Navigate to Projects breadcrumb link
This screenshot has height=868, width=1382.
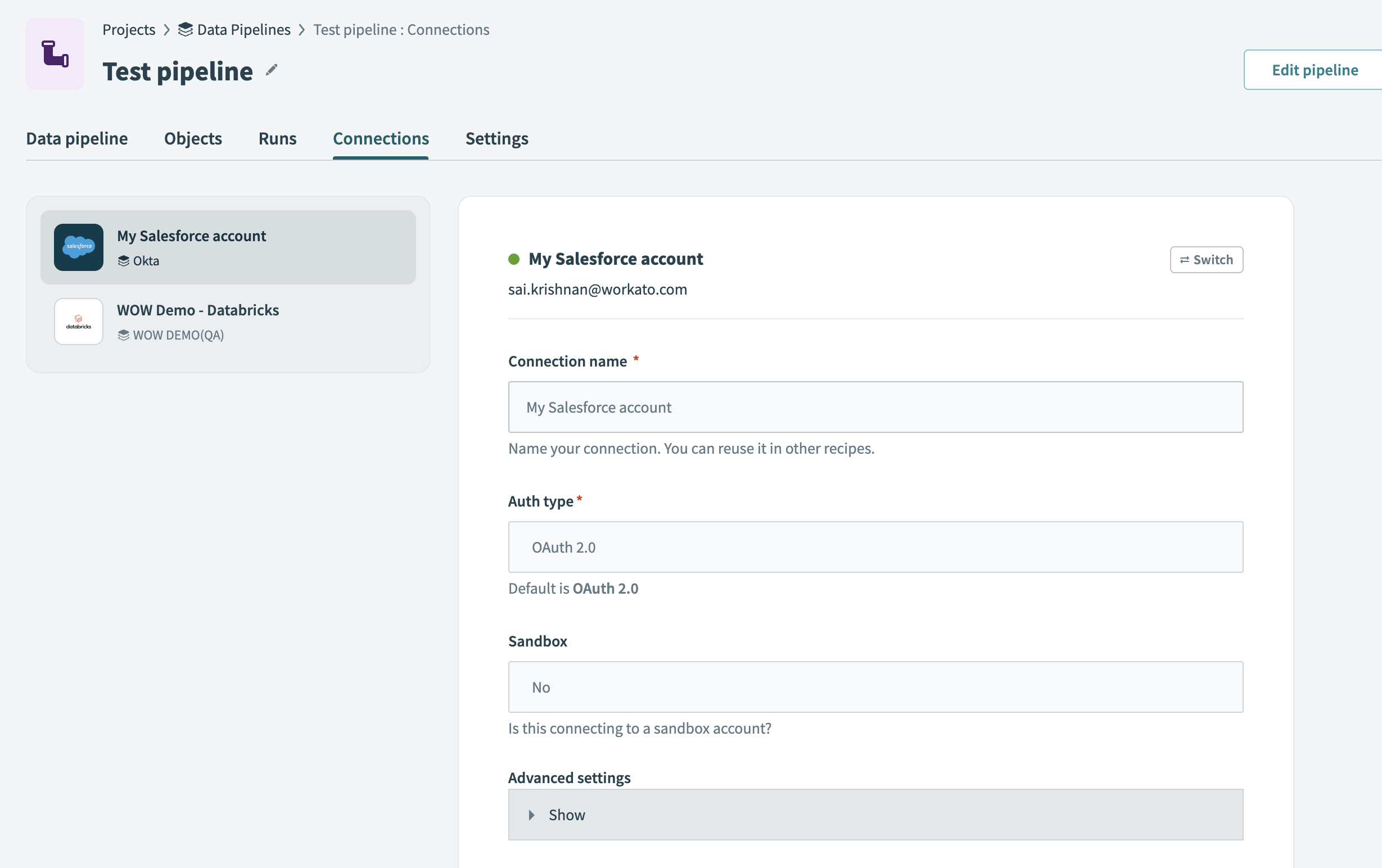point(129,29)
